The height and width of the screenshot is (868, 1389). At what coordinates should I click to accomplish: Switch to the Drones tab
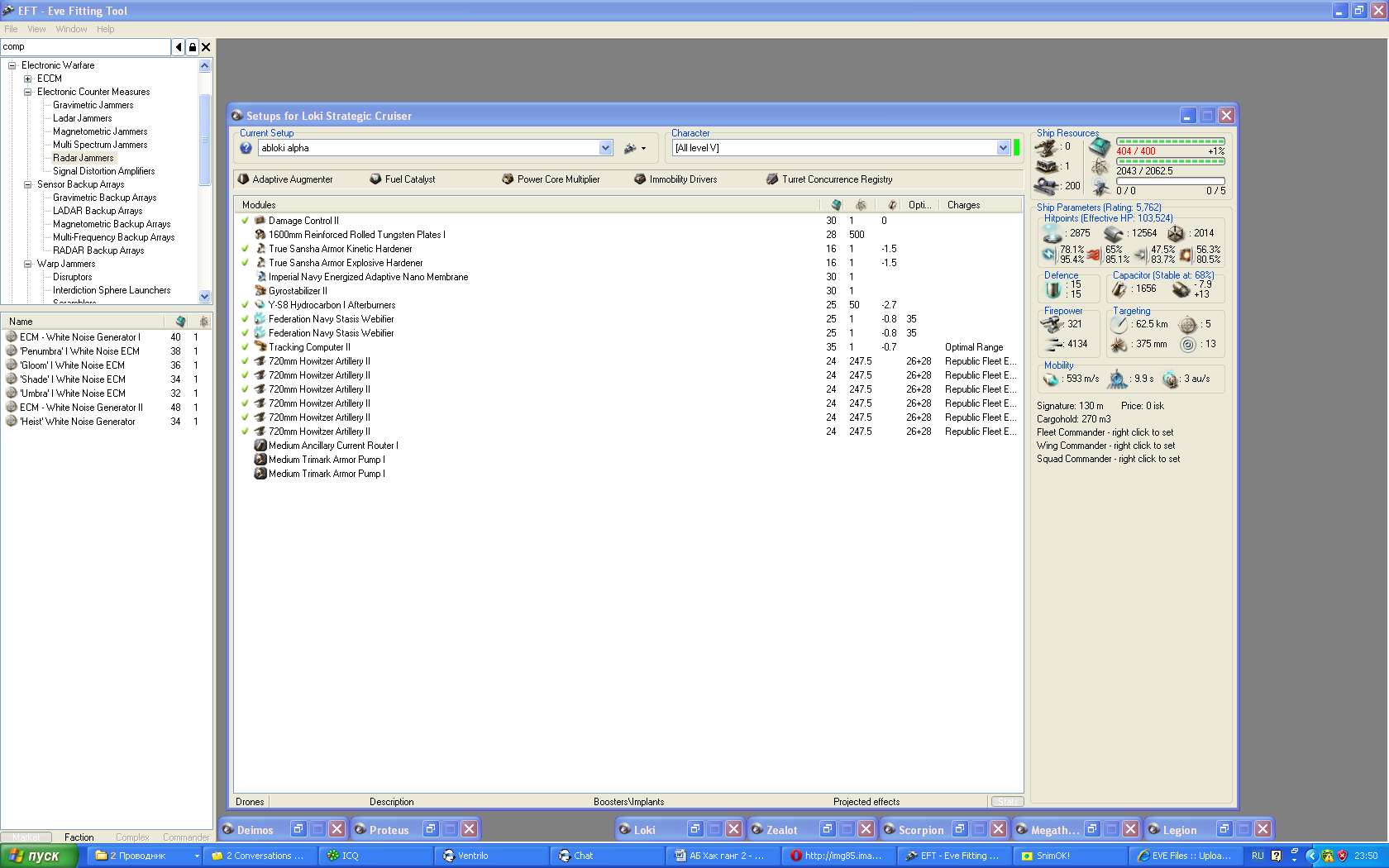tap(250, 802)
